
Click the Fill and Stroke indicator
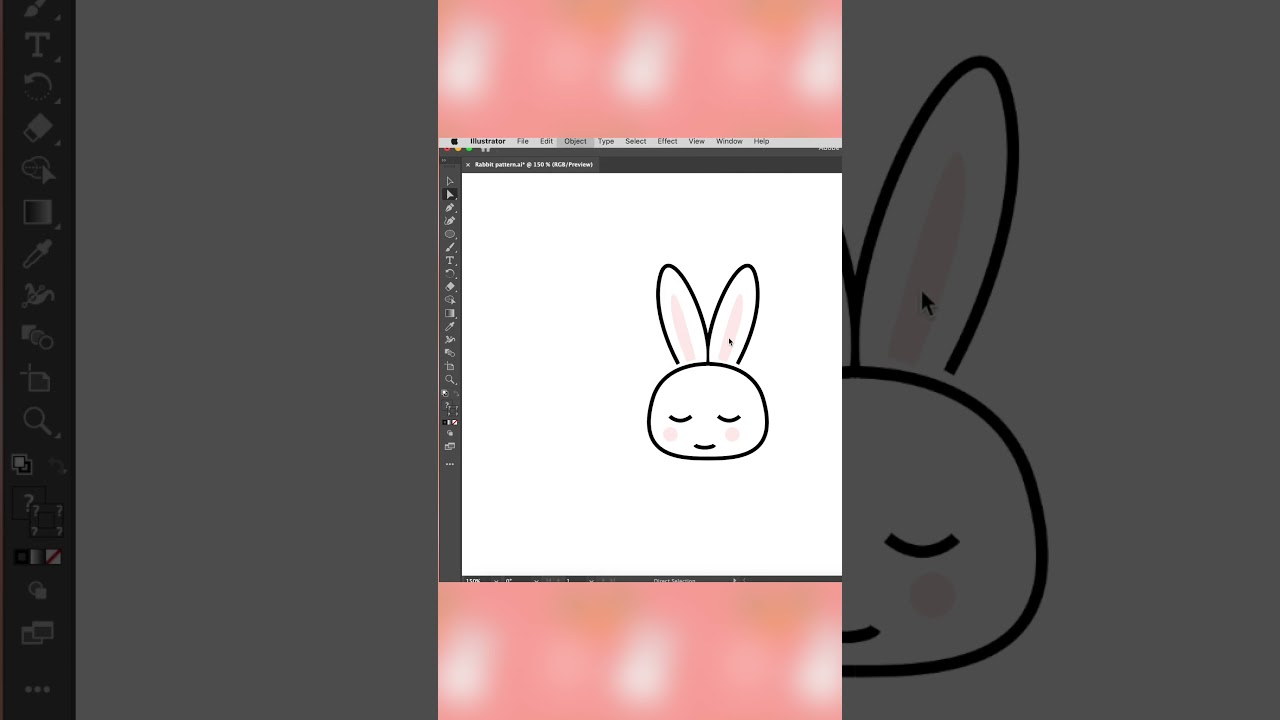click(x=450, y=408)
